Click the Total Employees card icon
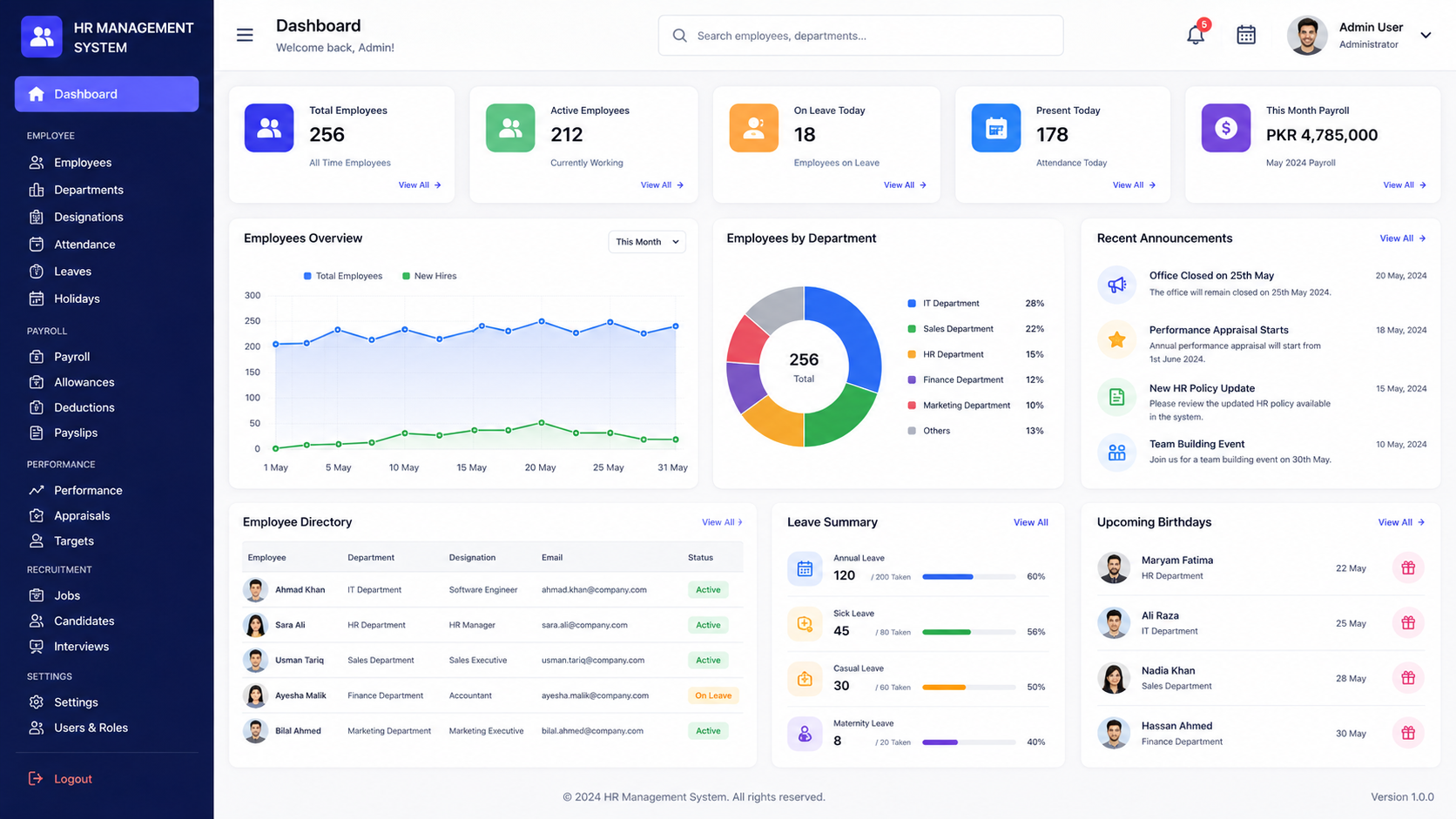 tap(269, 128)
